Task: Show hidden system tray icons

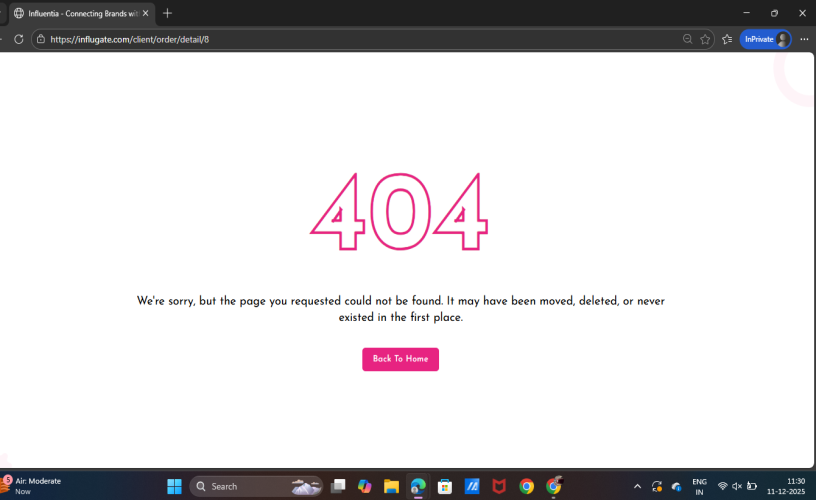Action: point(638,486)
